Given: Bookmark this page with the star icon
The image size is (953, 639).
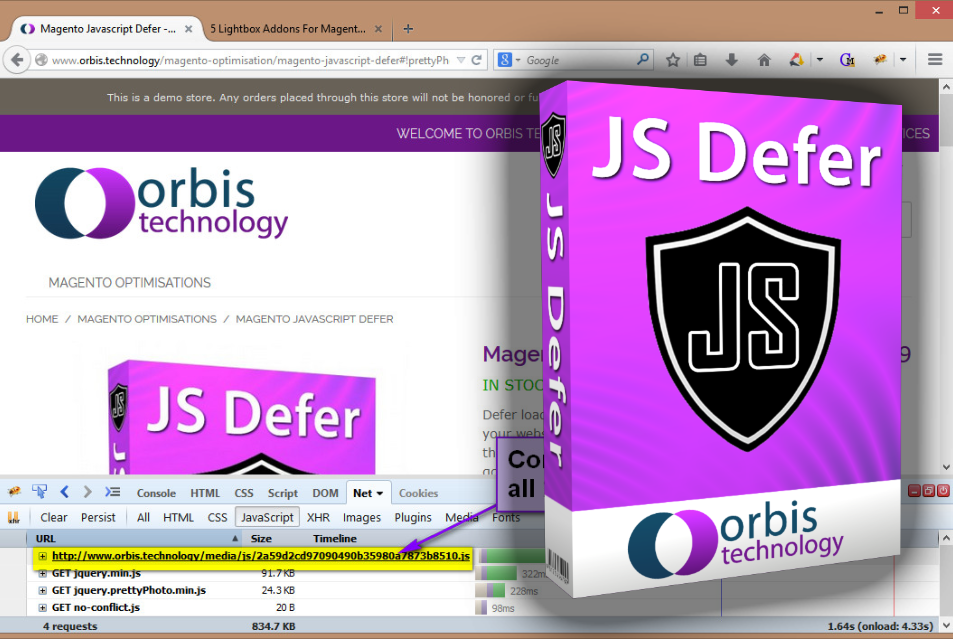Looking at the screenshot, I should coord(673,60).
